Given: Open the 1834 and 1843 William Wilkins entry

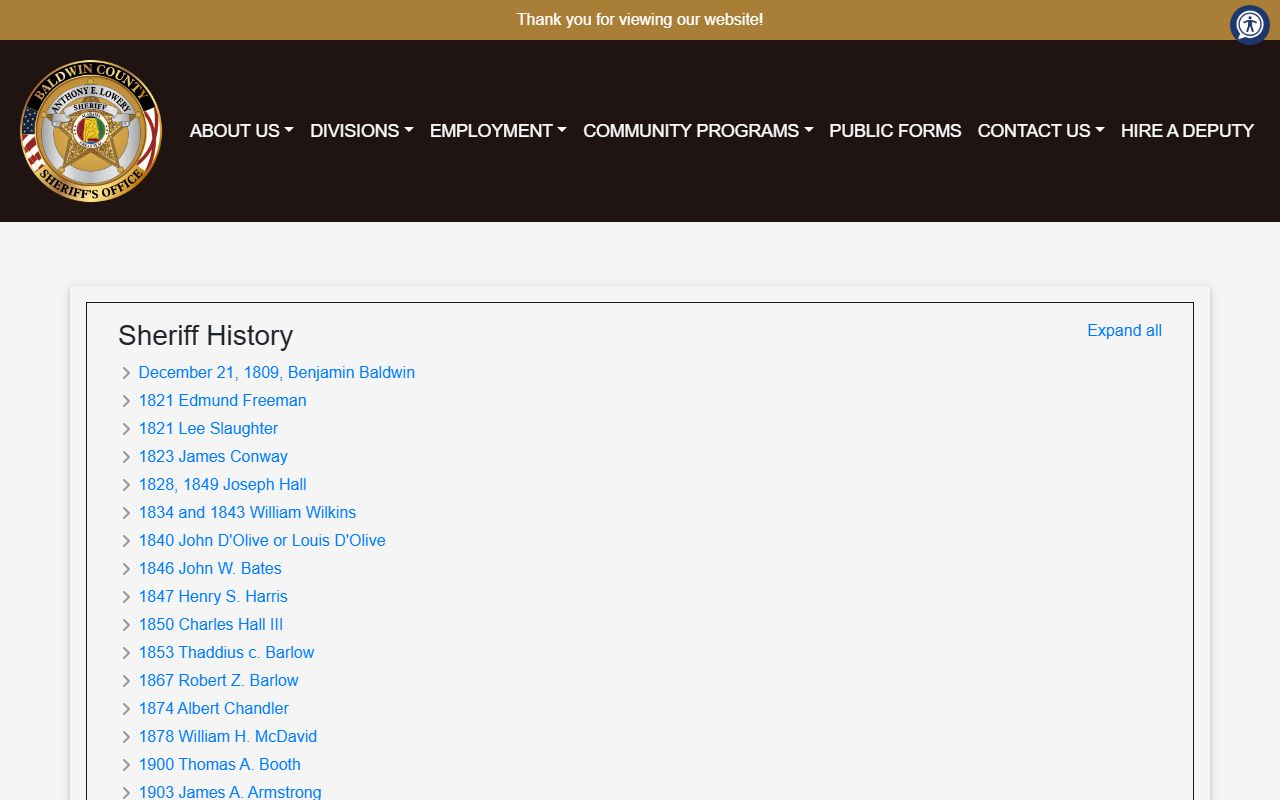Looking at the screenshot, I should click(x=247, y=512).
